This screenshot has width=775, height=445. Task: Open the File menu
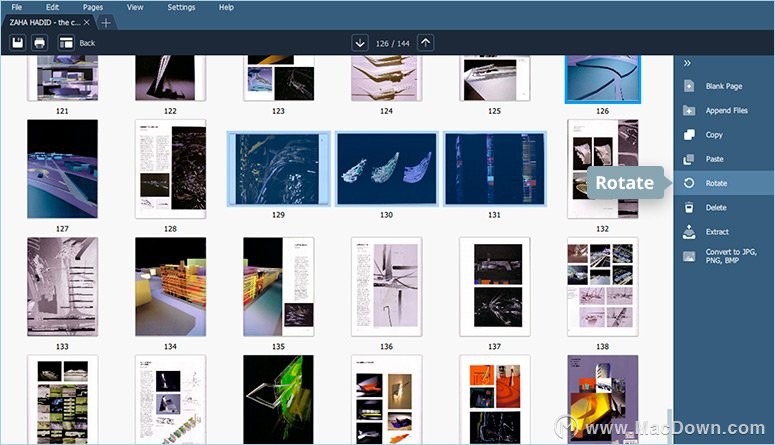pos(17,7)
